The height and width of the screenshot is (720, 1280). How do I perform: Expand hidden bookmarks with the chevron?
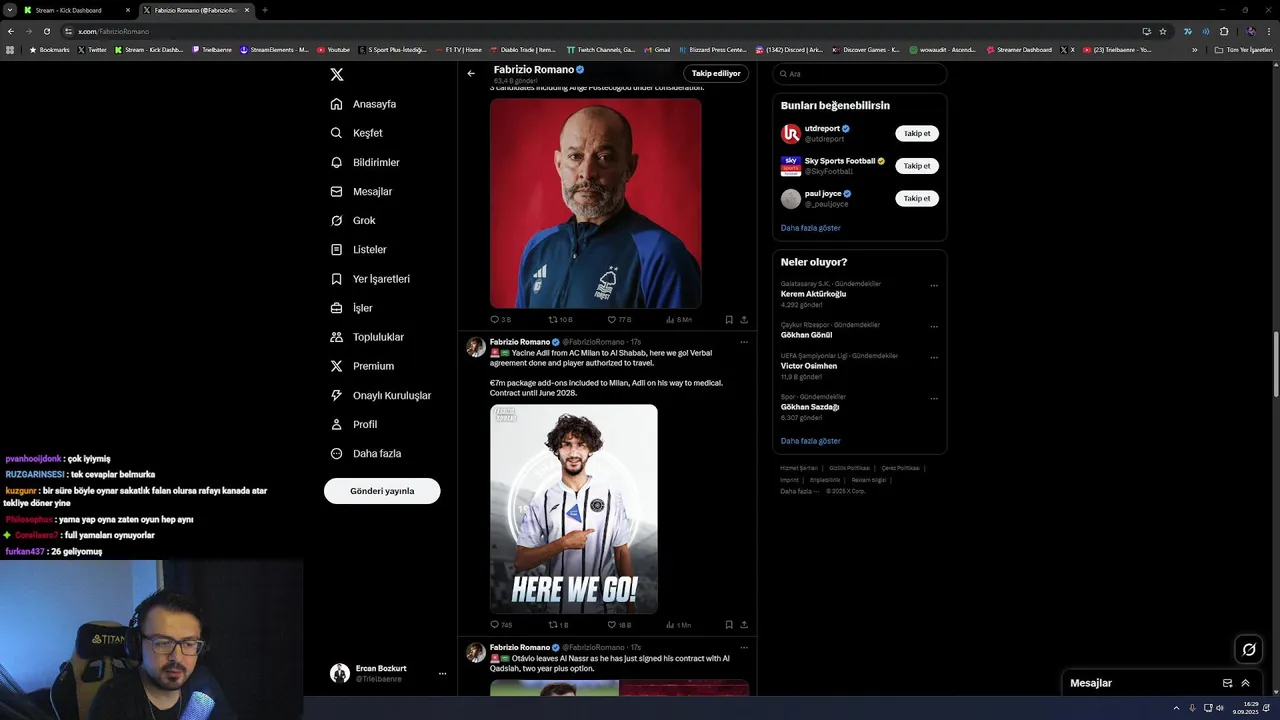(x=1194, y=49)
